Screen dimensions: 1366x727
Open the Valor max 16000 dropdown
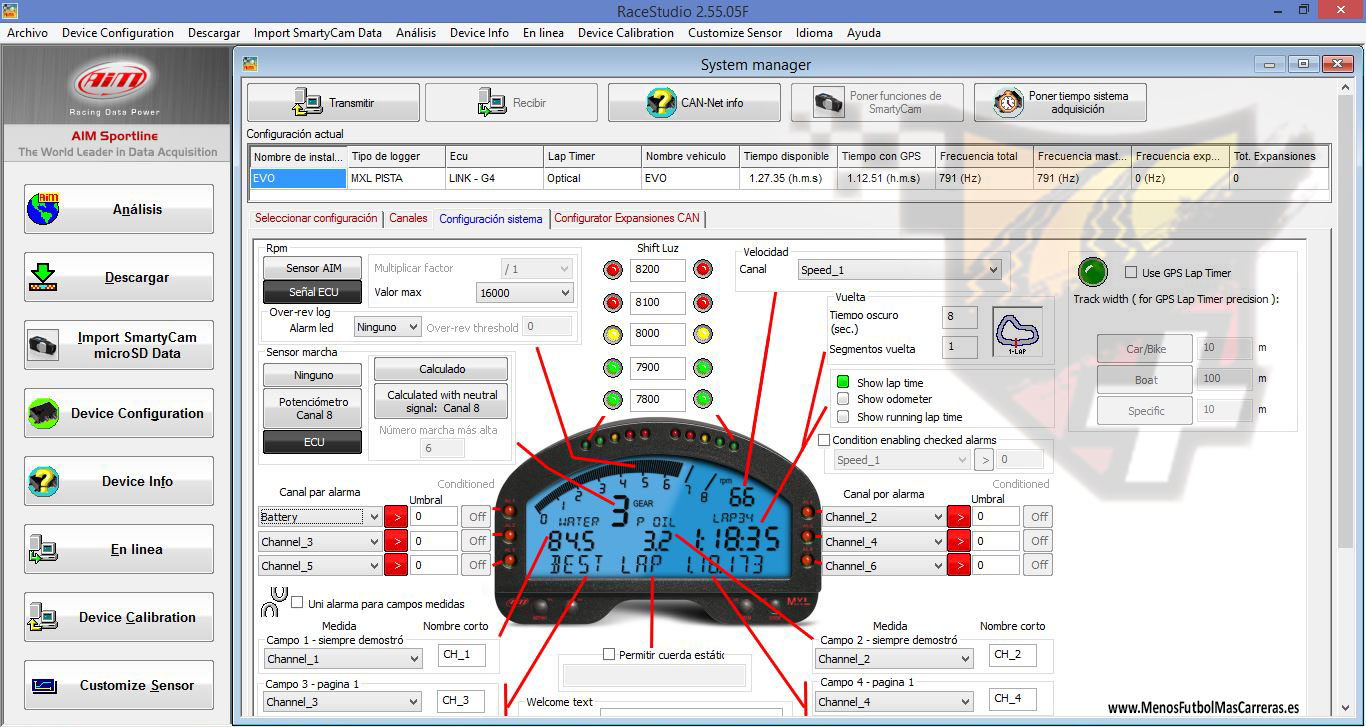pyautogui.click(x=525, y=293)
